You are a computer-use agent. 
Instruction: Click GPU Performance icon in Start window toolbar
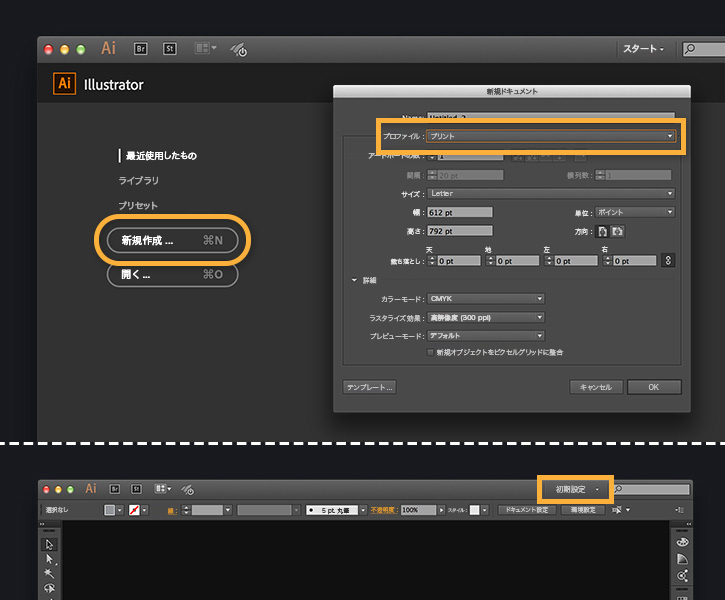pyautogui.click(x=239, y=49)
